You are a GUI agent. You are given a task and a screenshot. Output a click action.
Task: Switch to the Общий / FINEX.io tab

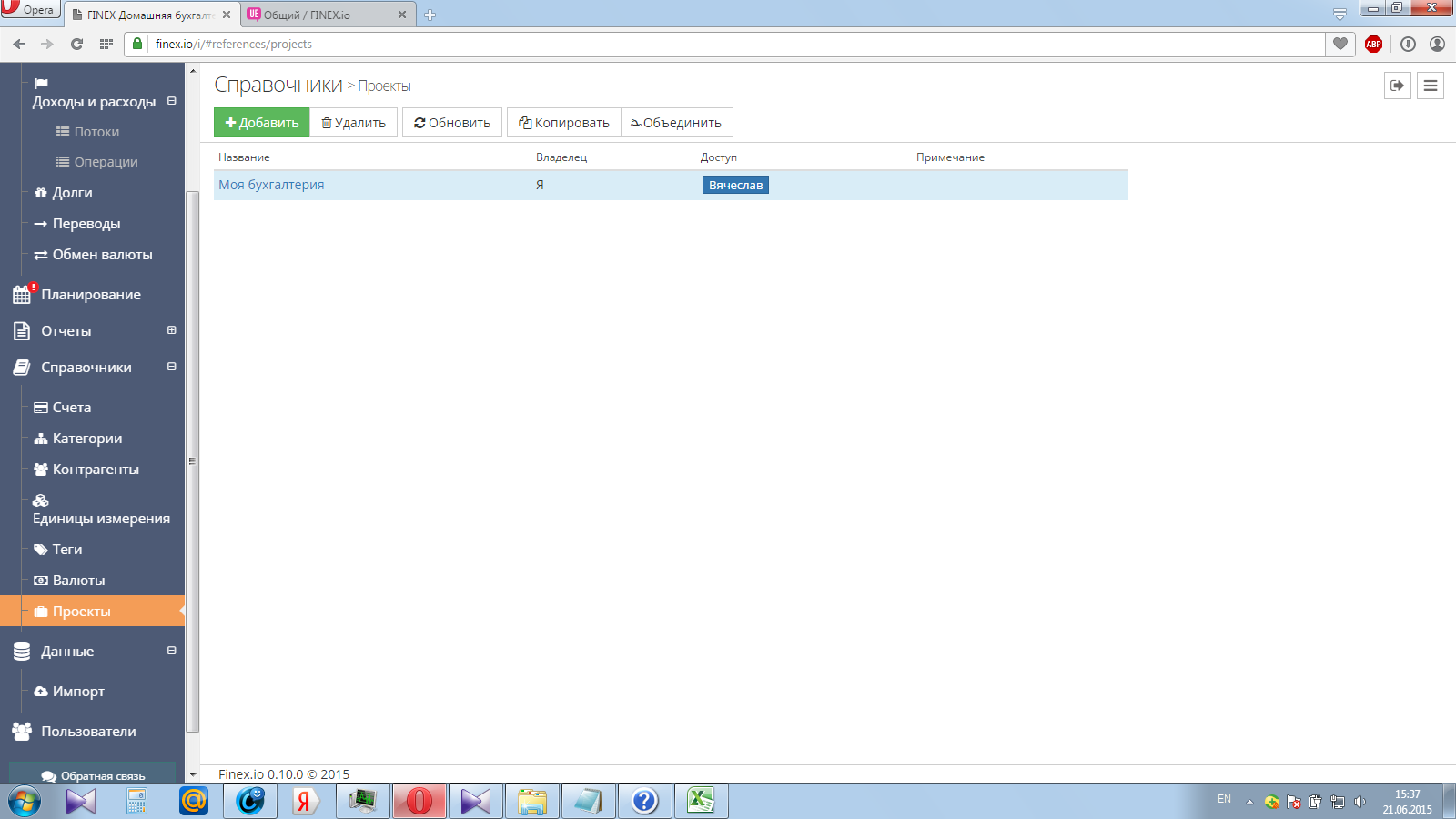(329, 15)
